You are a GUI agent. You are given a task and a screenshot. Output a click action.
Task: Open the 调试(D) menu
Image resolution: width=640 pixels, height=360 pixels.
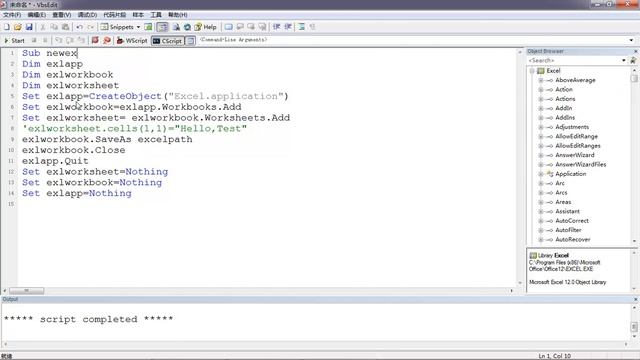(87, 15)
